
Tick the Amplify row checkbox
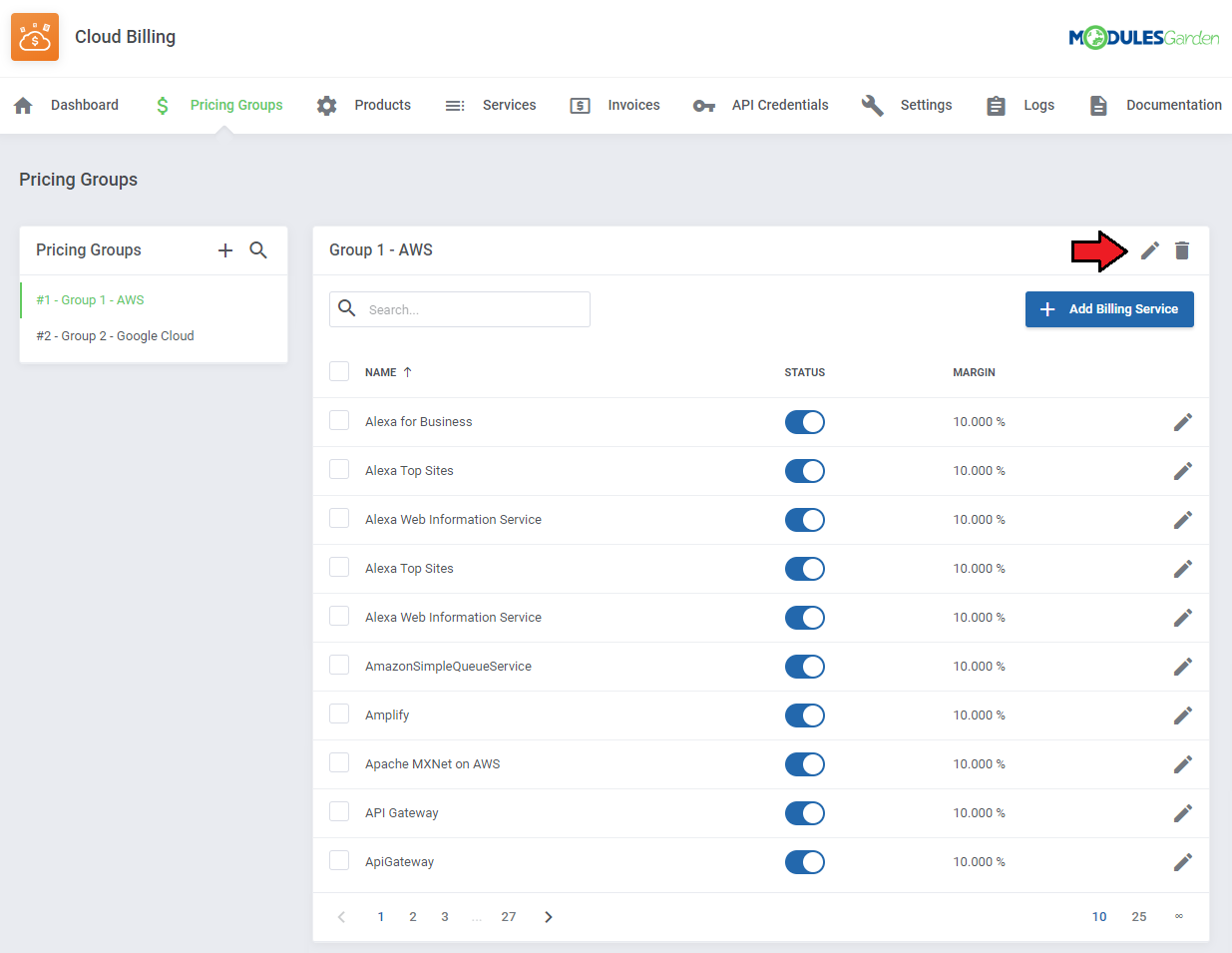click(x=339, y=714)
